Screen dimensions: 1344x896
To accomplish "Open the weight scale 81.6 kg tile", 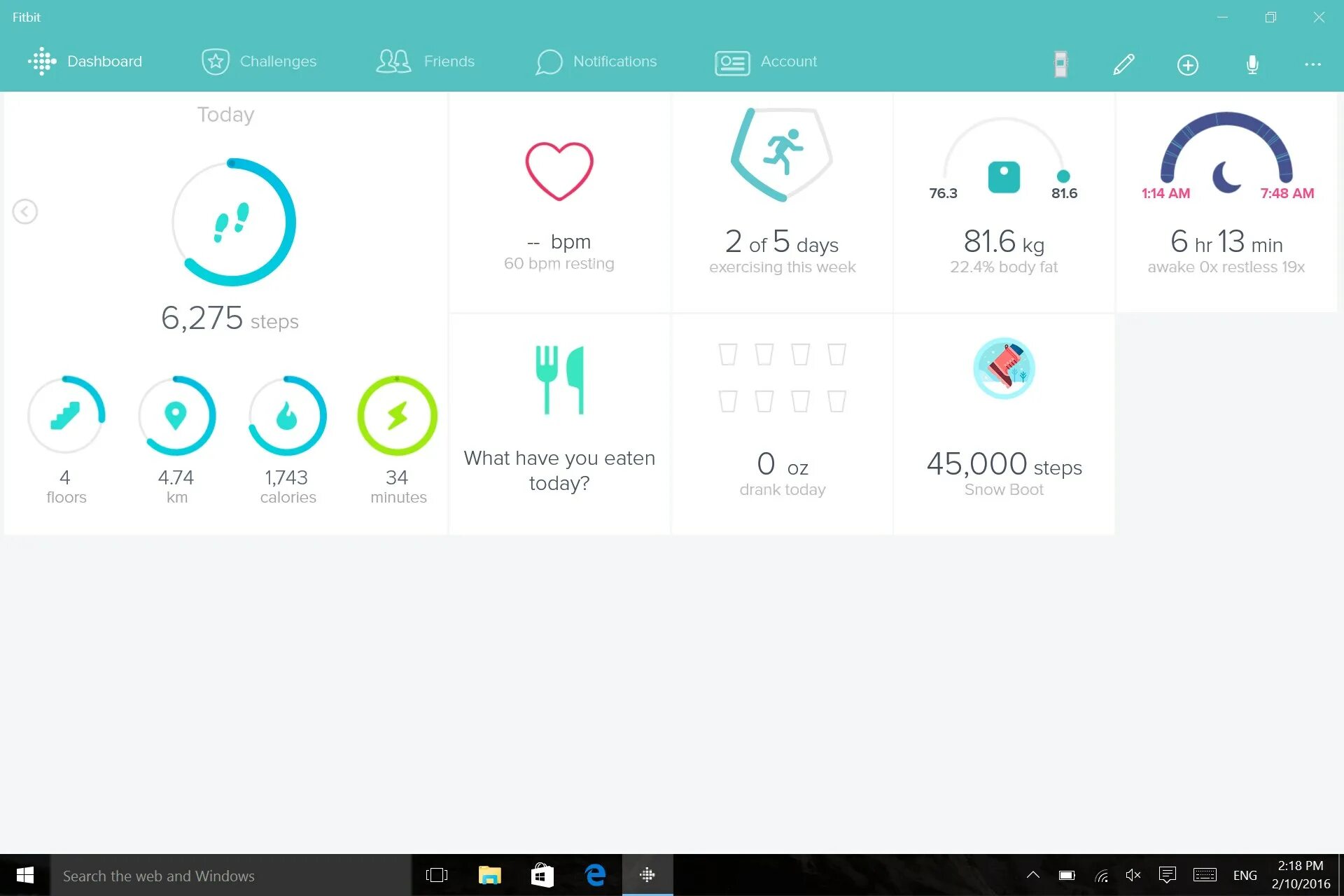I will coord(1003,203).
